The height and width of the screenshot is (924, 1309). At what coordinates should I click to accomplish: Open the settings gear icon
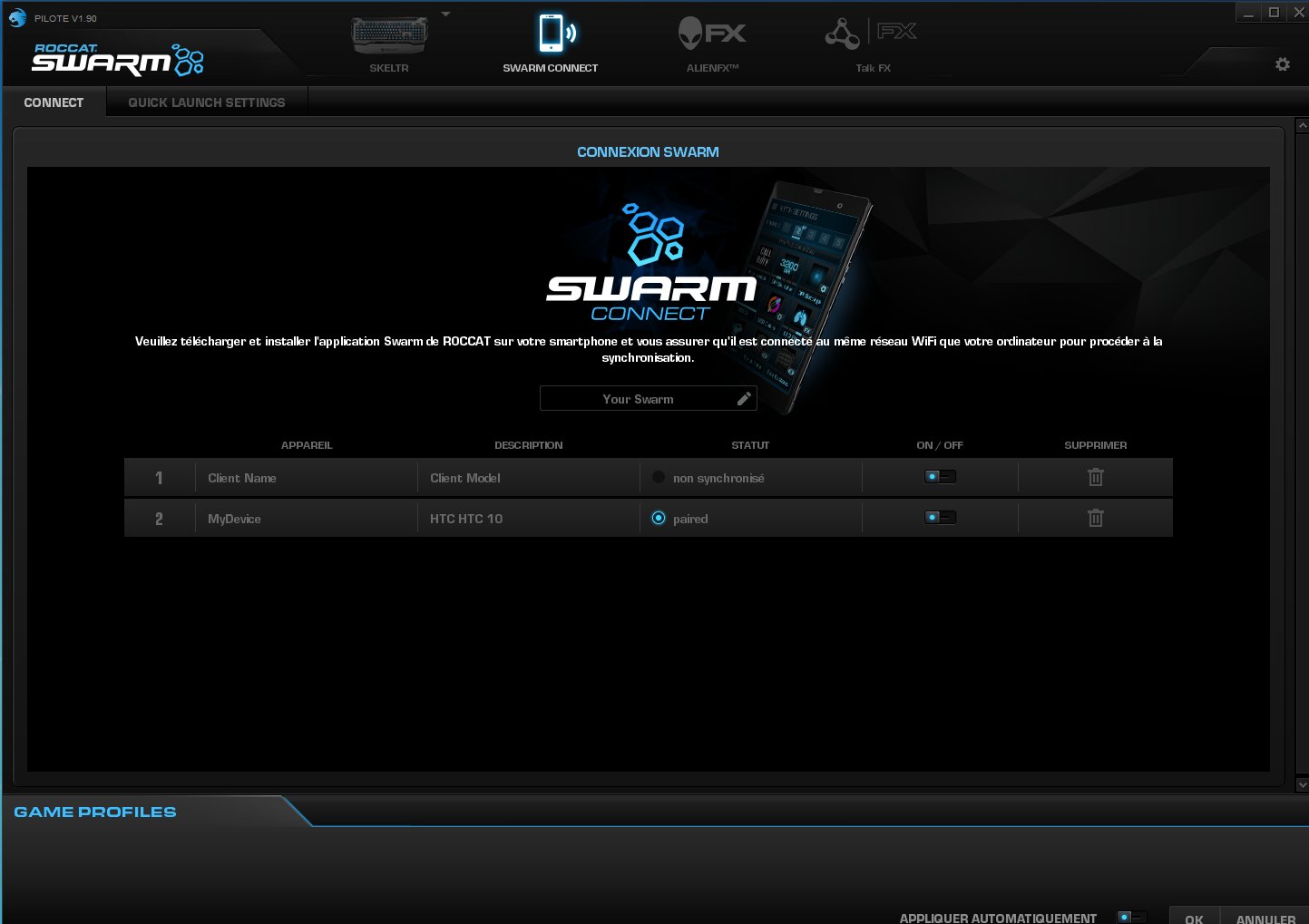1282,64
